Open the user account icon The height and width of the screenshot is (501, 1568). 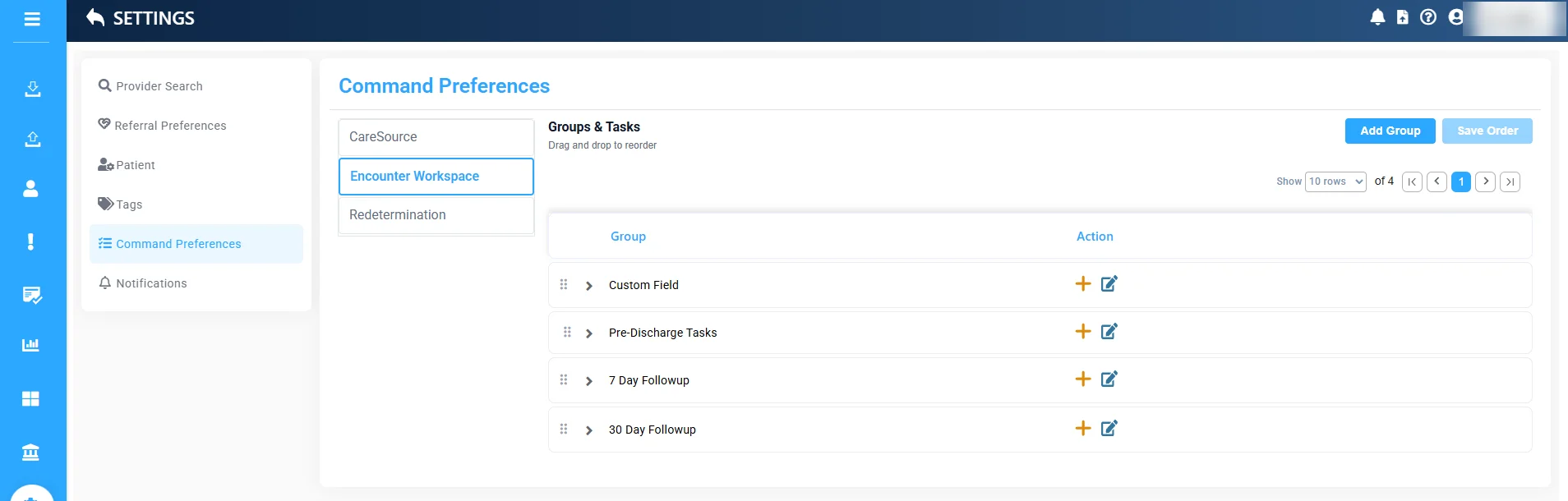pos(1456,17)
